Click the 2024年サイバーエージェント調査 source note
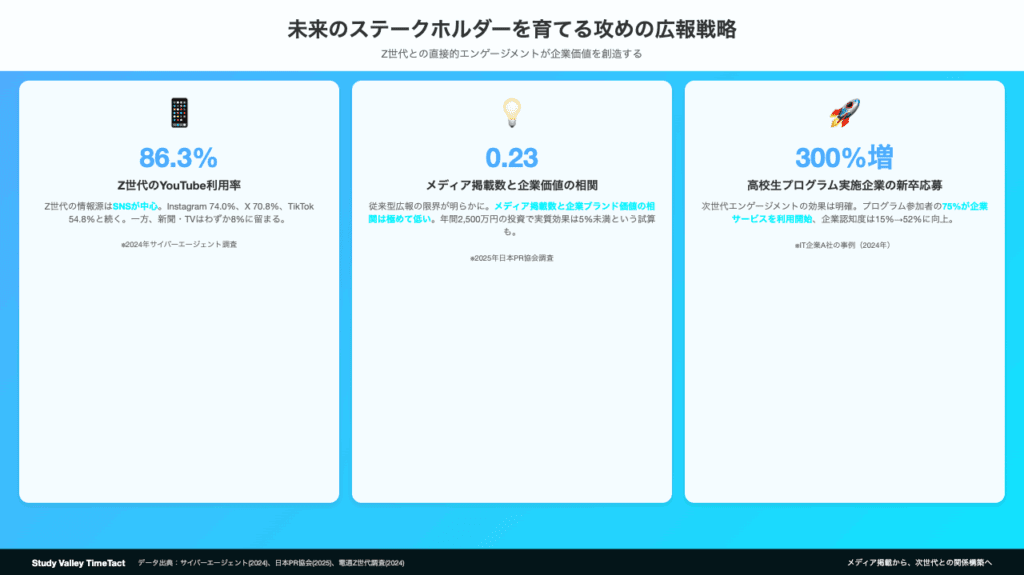Screen dimensions: 1024x575 pos(179,243)
